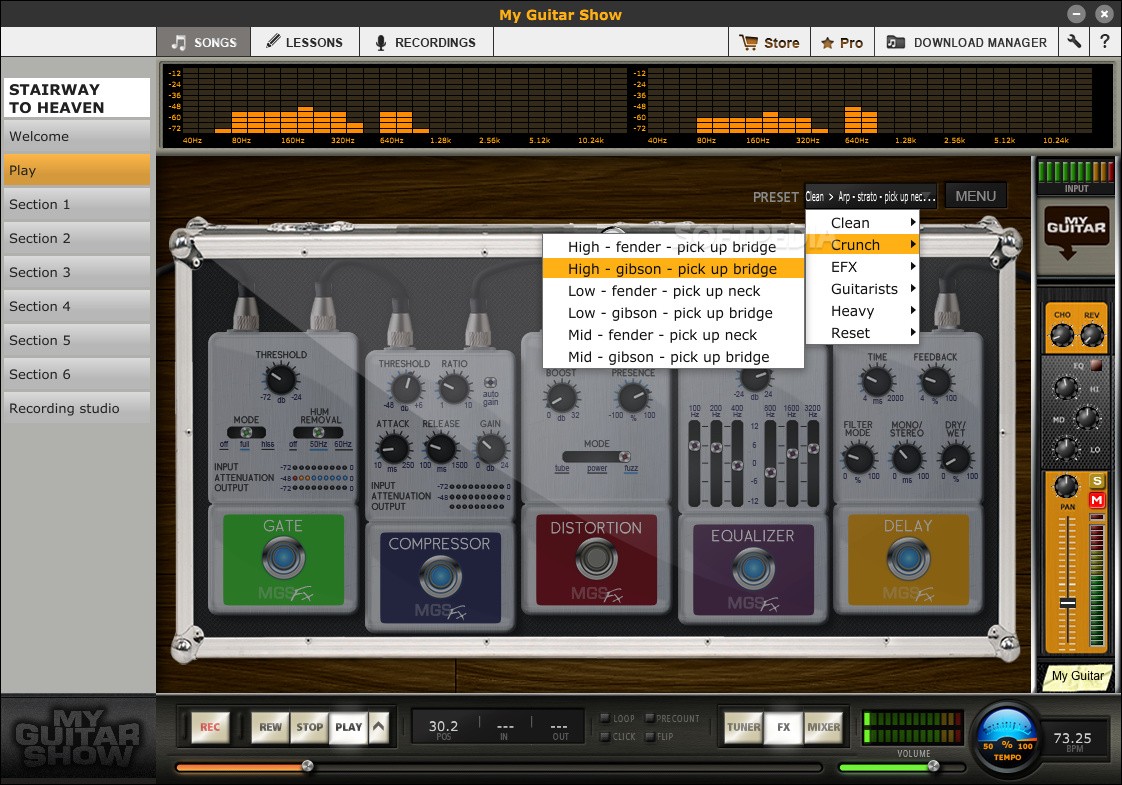Image resolution: width=1122 pixels, height=785 pixels.
Task: Open the MIXER view
Action: point(824,727)
